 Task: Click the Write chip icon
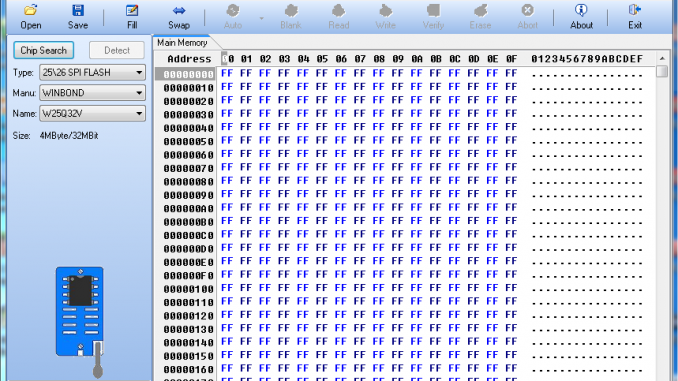[385, 17]
